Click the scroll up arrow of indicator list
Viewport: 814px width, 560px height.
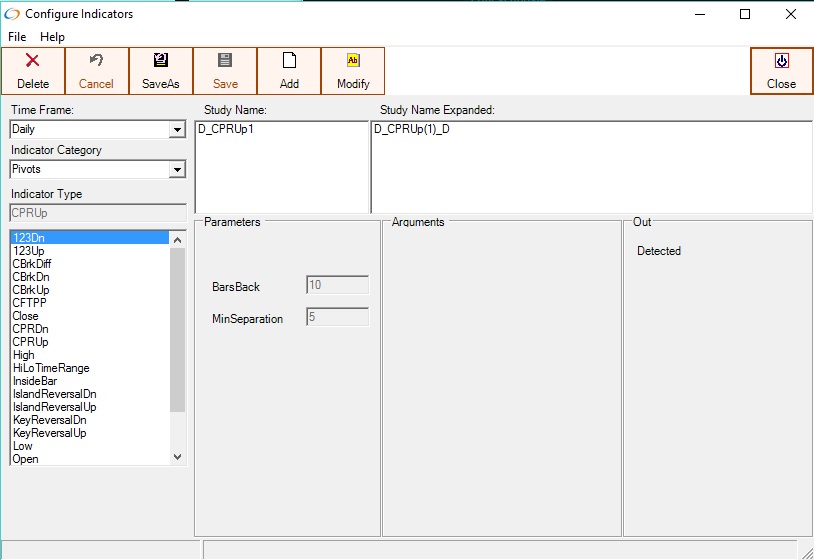178,239
